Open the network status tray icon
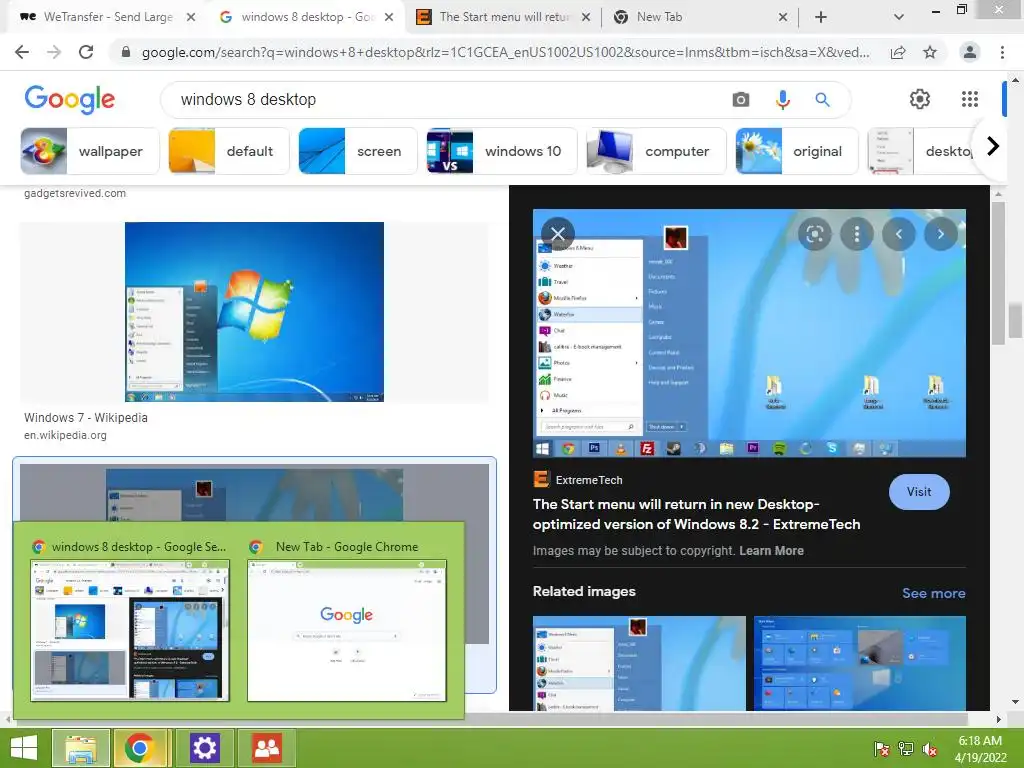 pos(906,748)
